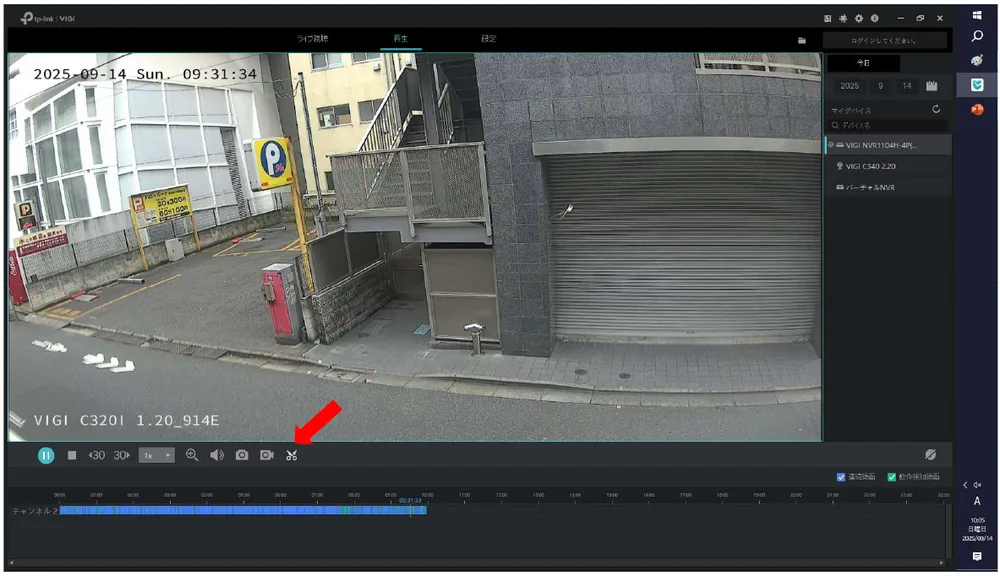Activate the digital zoom magnifier

click(192, 455)
